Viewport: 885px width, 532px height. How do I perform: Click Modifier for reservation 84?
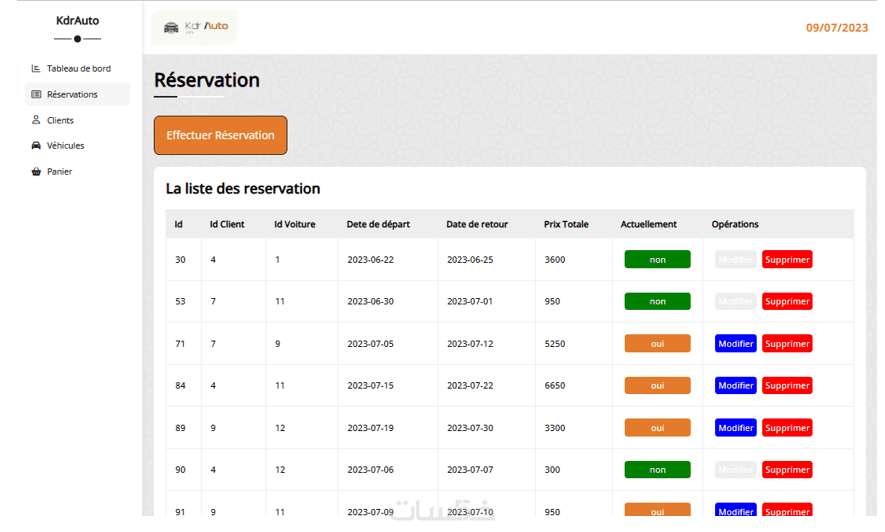[736, 386]
